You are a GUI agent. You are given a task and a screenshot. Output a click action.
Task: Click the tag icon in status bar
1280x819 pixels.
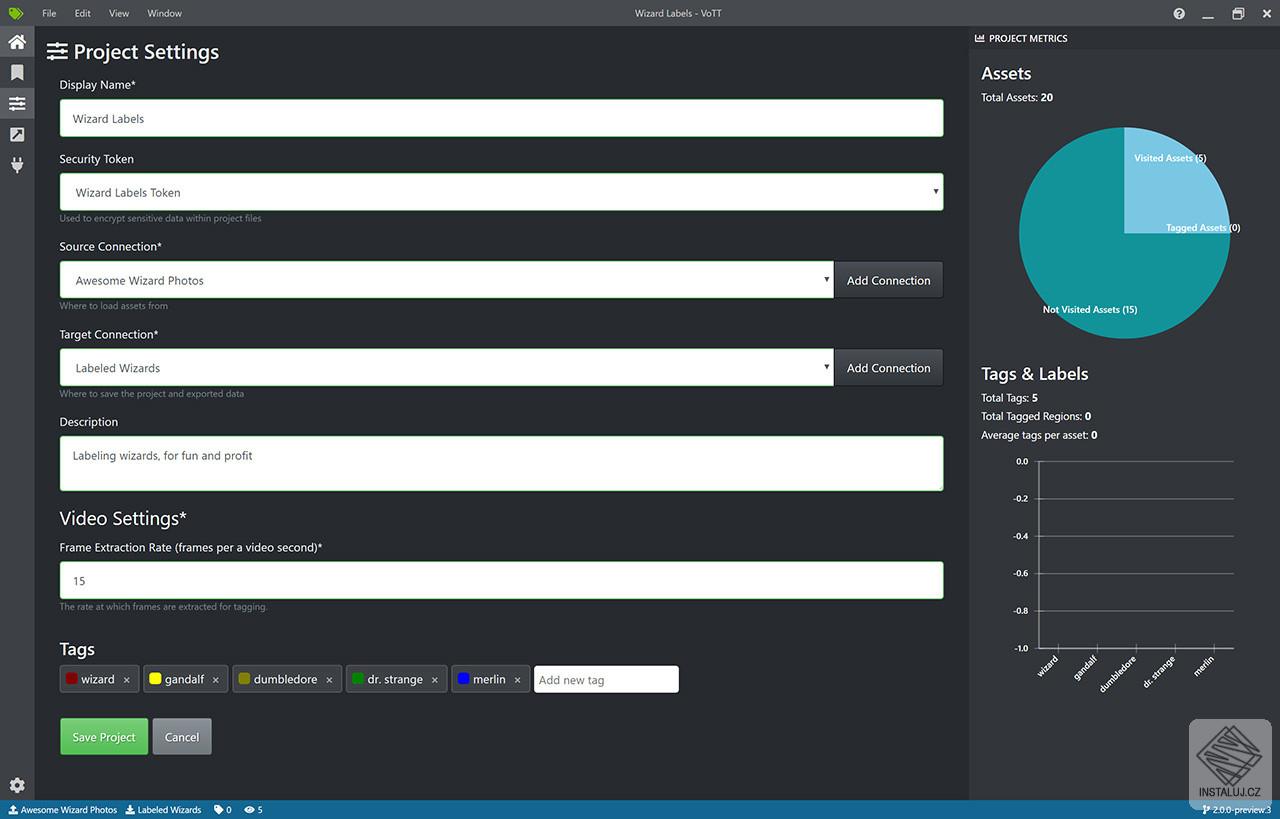coord(219,810)
